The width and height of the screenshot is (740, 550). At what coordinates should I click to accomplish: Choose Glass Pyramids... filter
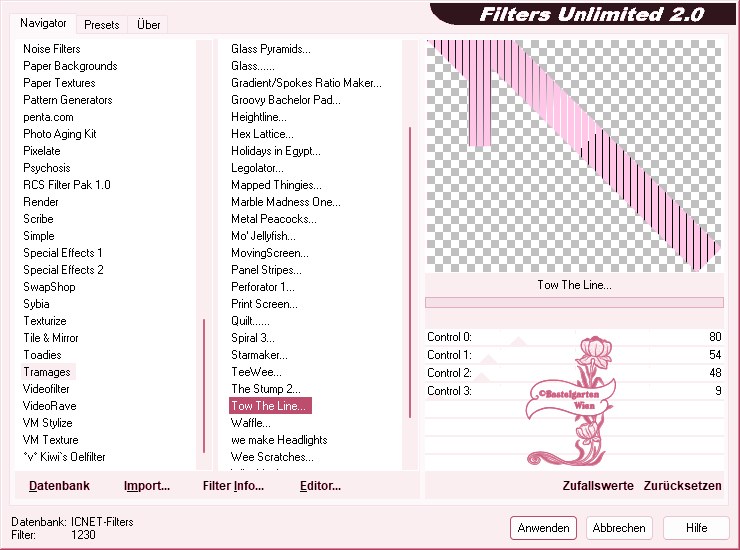pos(271,49)
